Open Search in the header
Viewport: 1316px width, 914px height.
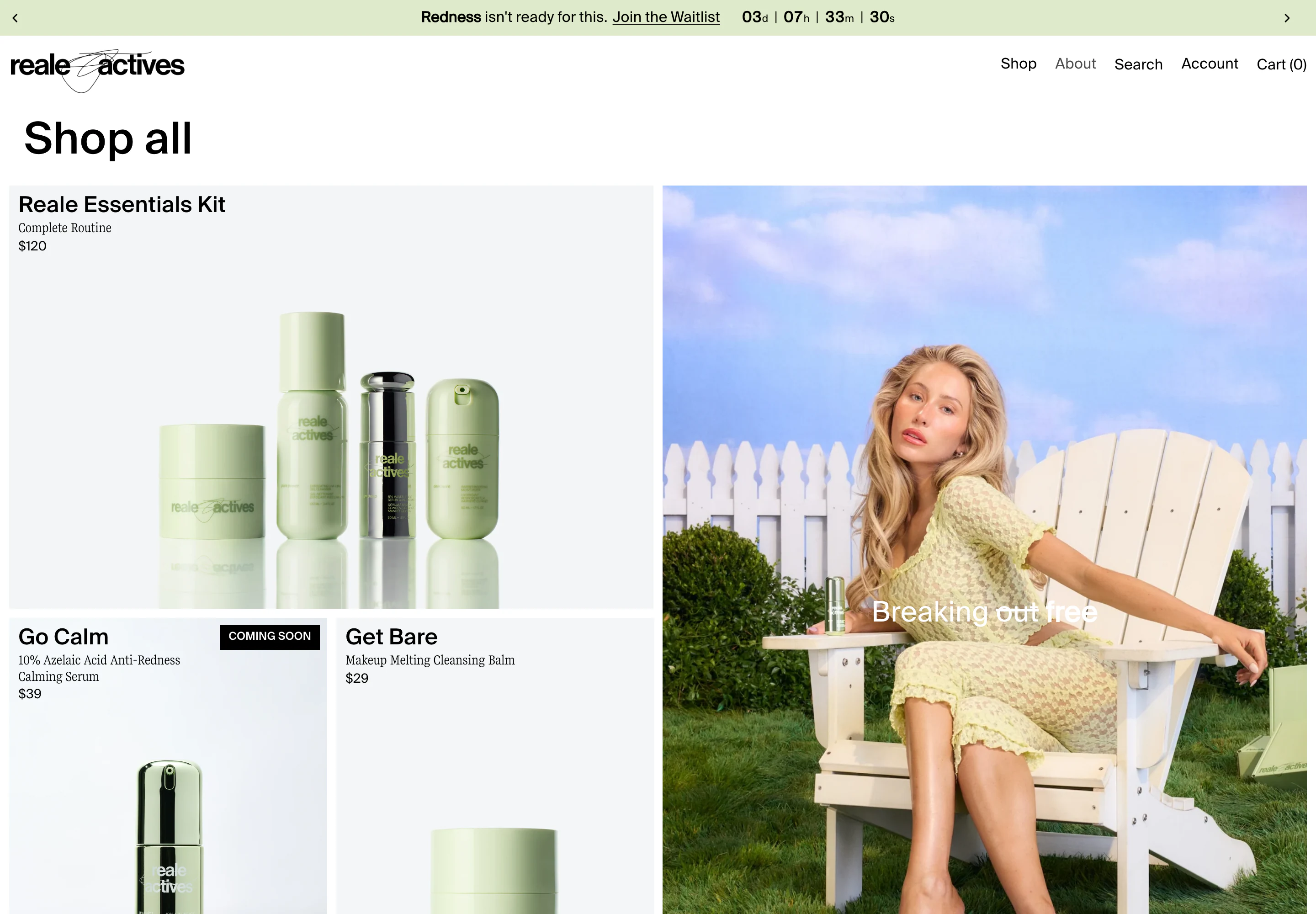[x=1138, y=64]
